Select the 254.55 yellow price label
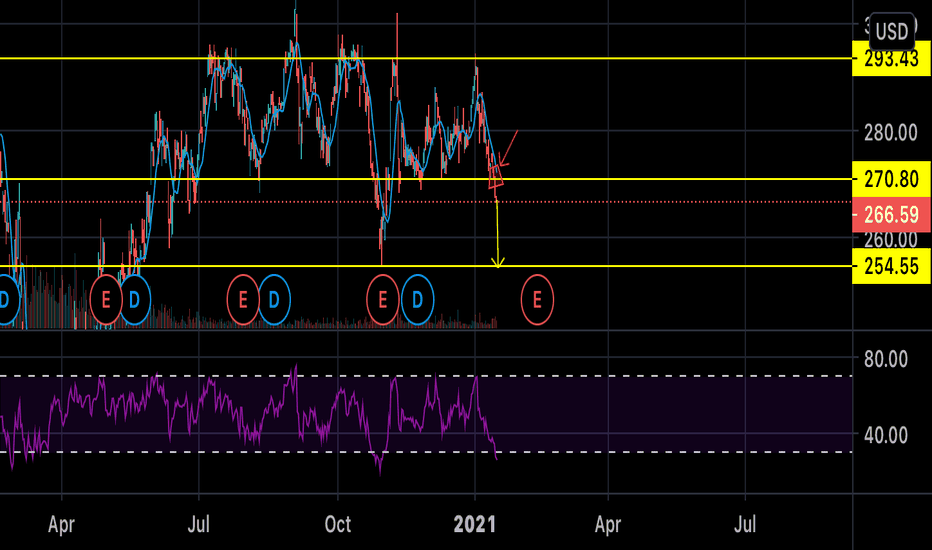Viewport: 932px width, 550px height. 891,266
